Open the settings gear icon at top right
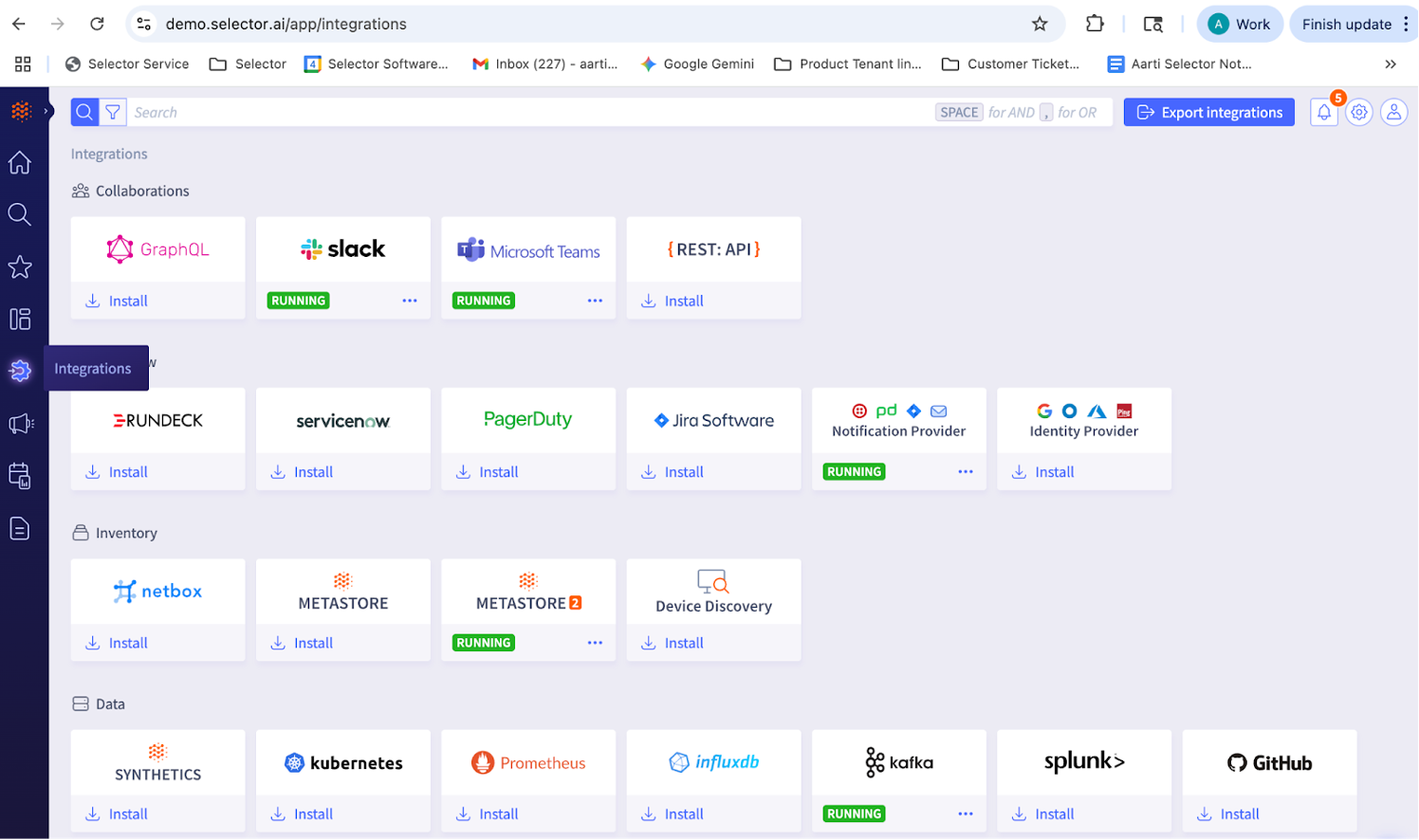This screenshot has width=1419, height=840. (x=1359, y=112)
